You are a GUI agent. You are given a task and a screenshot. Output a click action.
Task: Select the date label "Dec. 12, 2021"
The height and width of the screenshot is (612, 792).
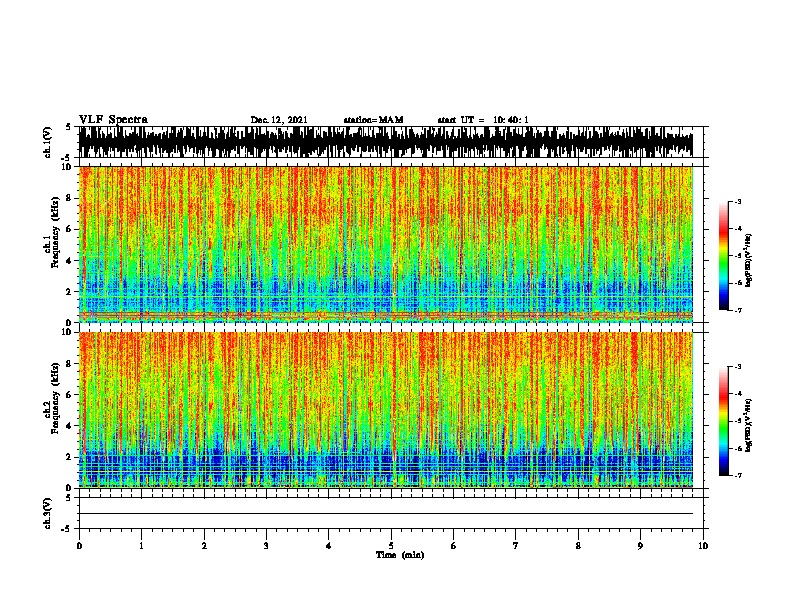pyautogui.click(x=279, y=120)
